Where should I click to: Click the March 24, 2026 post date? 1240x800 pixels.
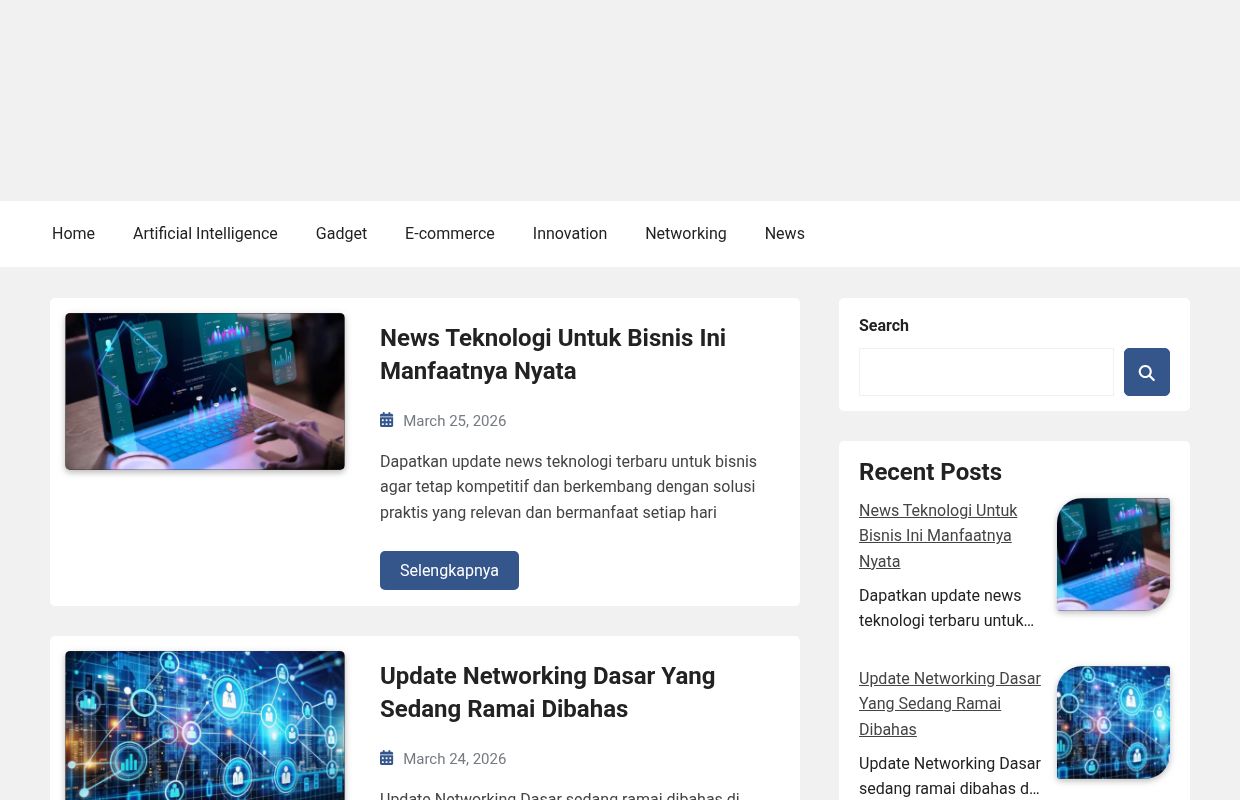454,759
